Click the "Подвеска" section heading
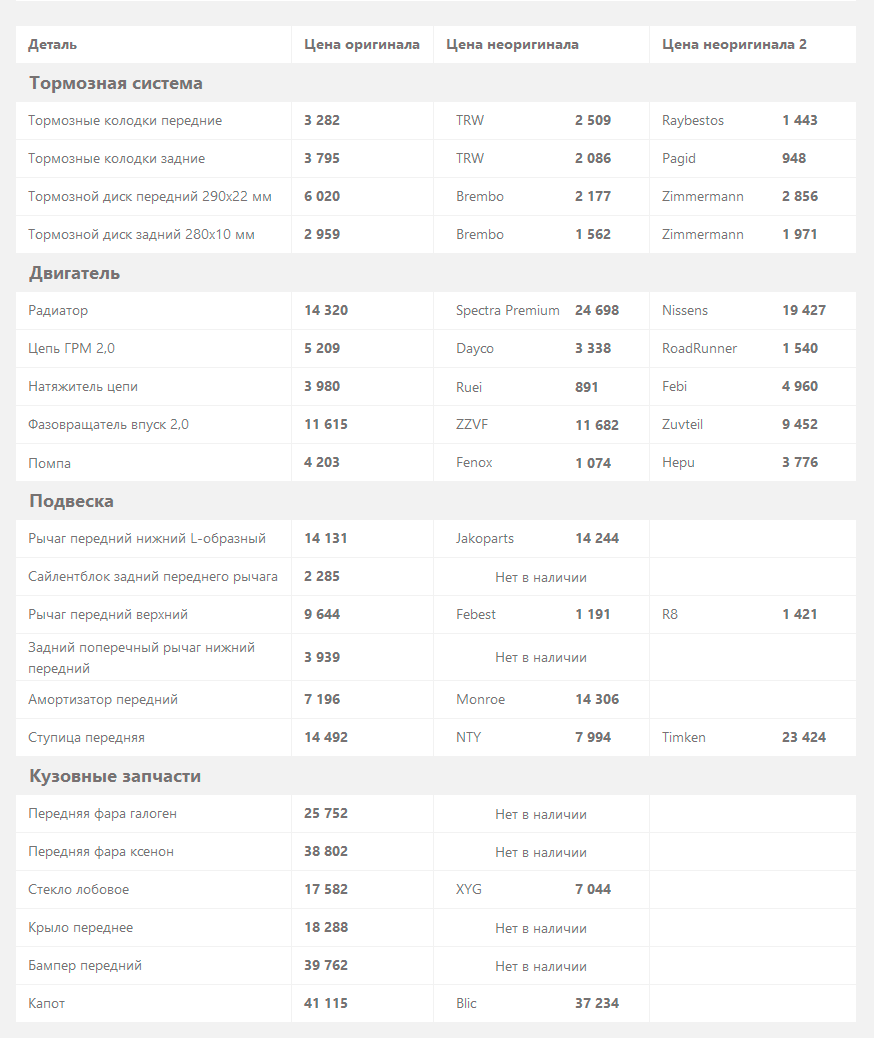Screen dimensions: 874x1038 point(72,501)
